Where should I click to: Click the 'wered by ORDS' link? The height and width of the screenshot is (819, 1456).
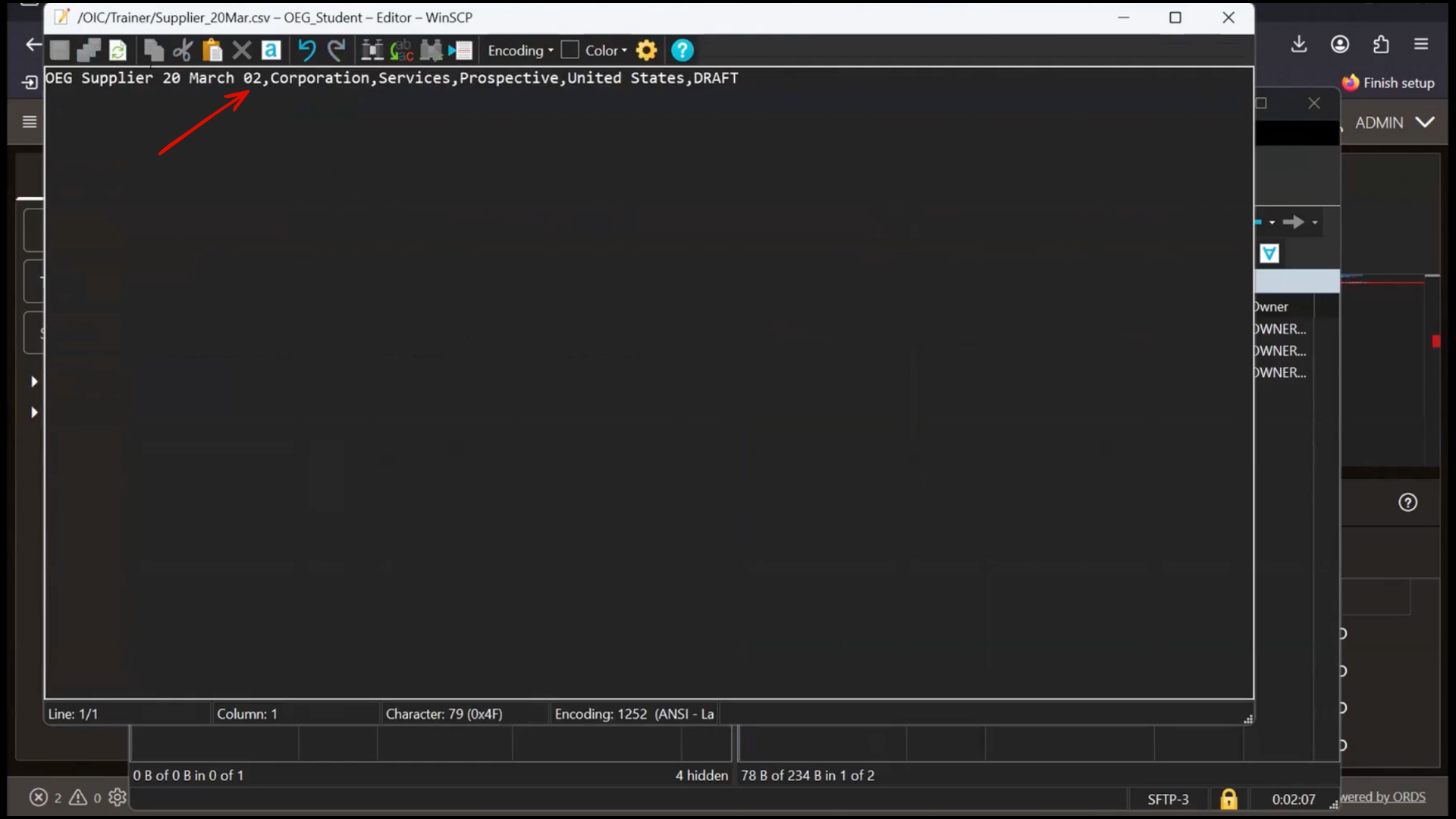1383,797
